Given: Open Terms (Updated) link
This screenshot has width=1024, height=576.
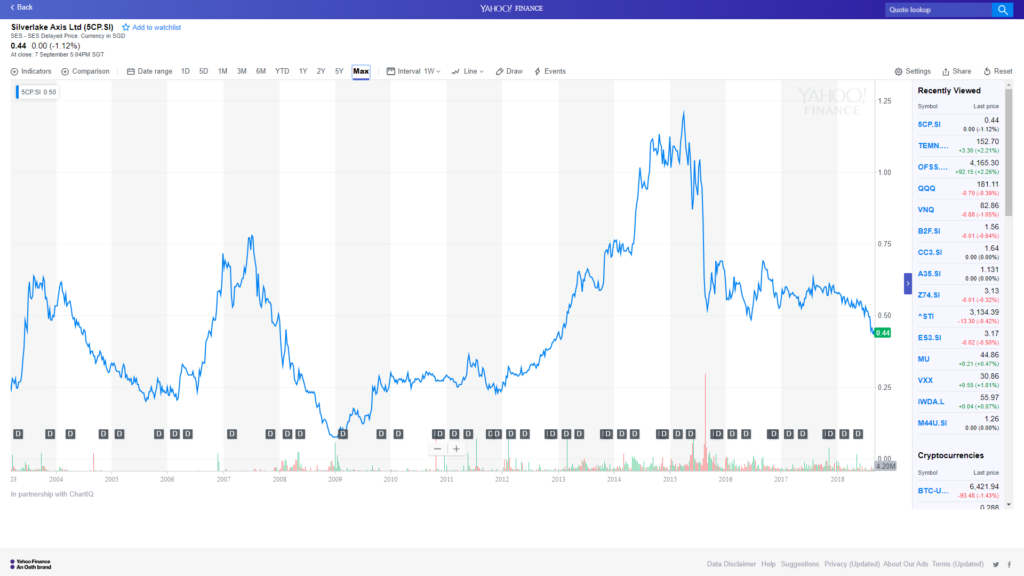Looking at the screenshot, I should 957,564.
